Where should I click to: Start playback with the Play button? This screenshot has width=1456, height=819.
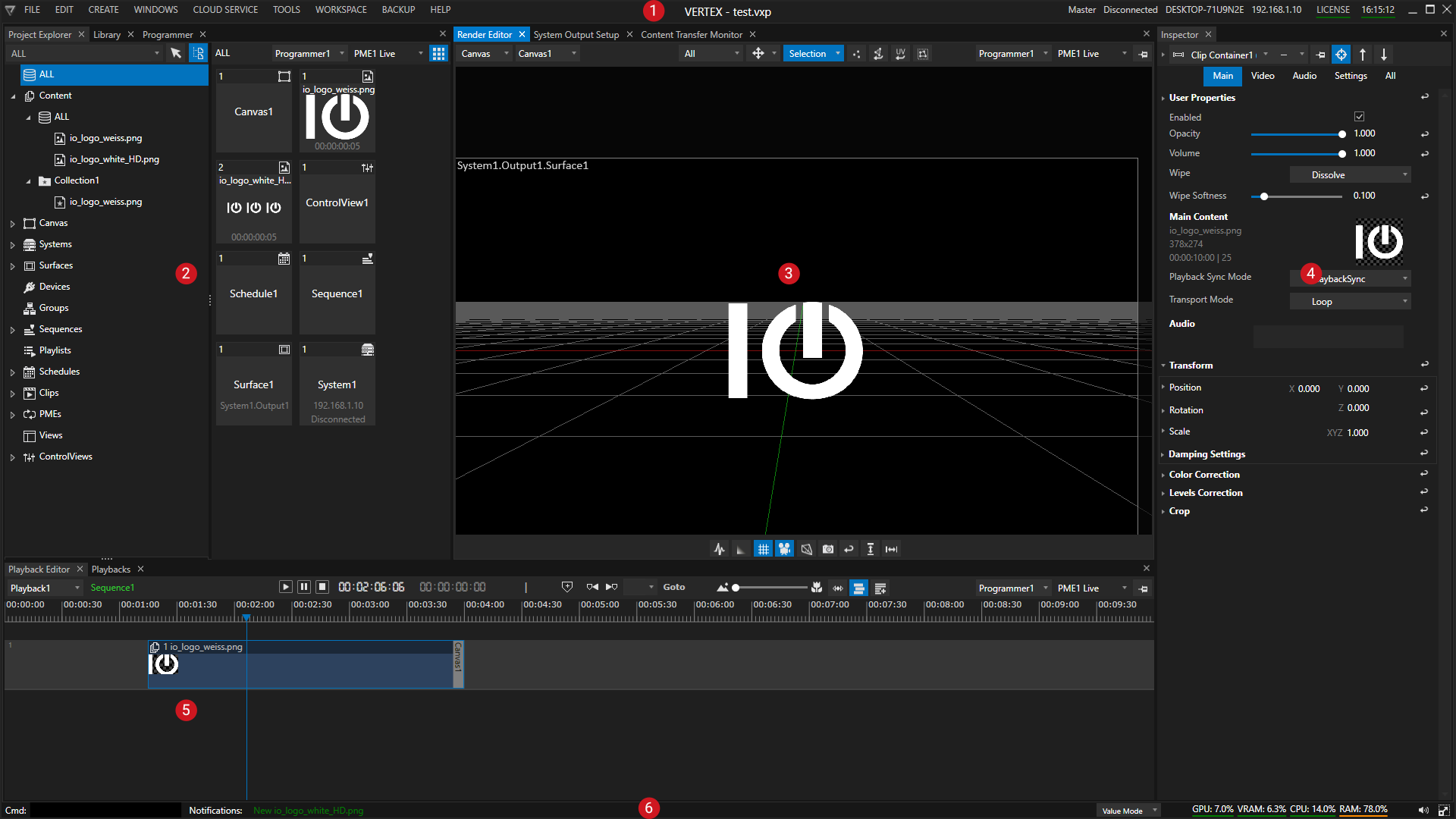tap(286, 587)
